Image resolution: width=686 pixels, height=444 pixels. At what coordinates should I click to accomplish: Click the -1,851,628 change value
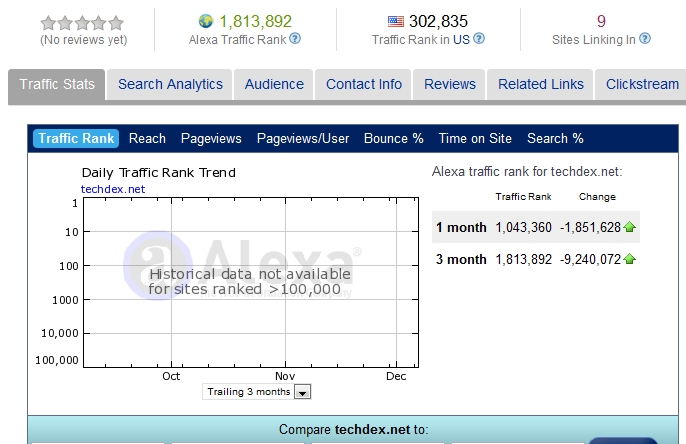coord(590,227)
